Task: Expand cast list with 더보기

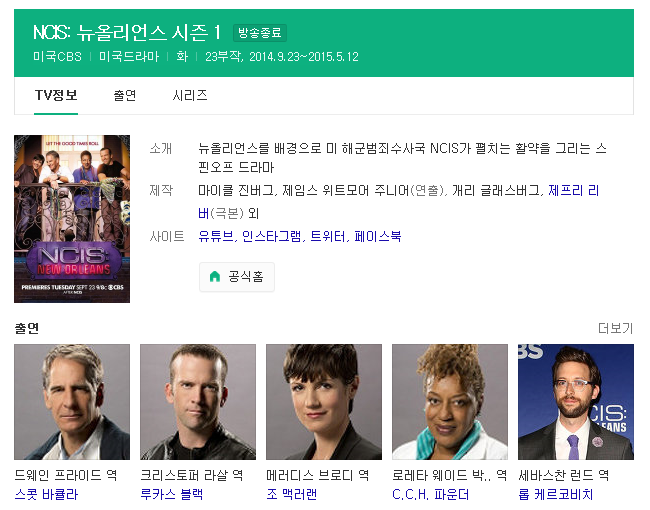Action: click(615, 328)
